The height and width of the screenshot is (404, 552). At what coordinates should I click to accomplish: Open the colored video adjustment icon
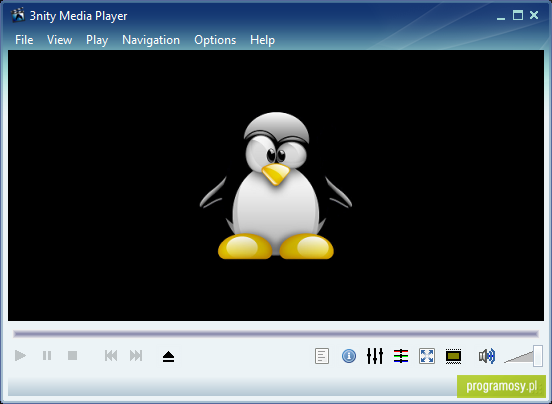pyautogui.click(x=401, y=356)
